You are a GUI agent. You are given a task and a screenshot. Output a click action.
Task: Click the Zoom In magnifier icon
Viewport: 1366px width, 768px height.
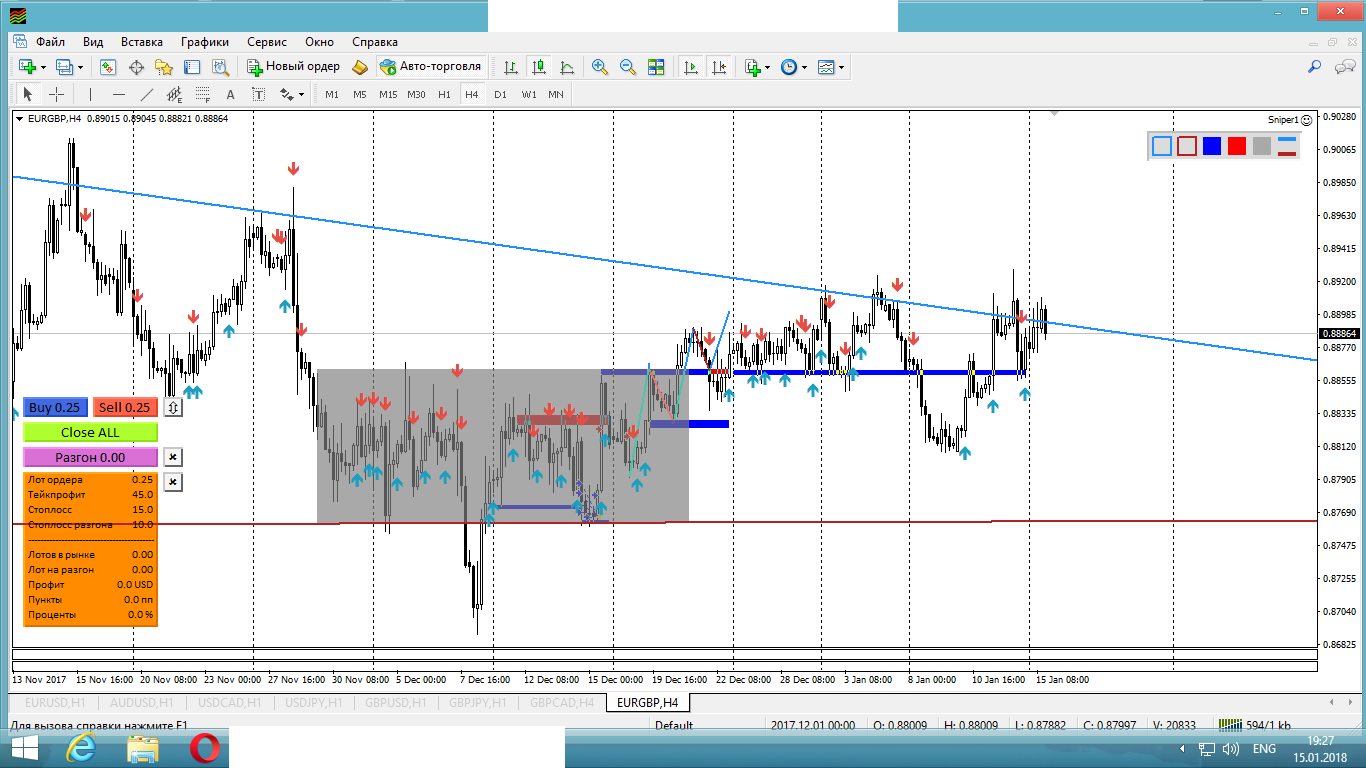click(x=600, y=67)
